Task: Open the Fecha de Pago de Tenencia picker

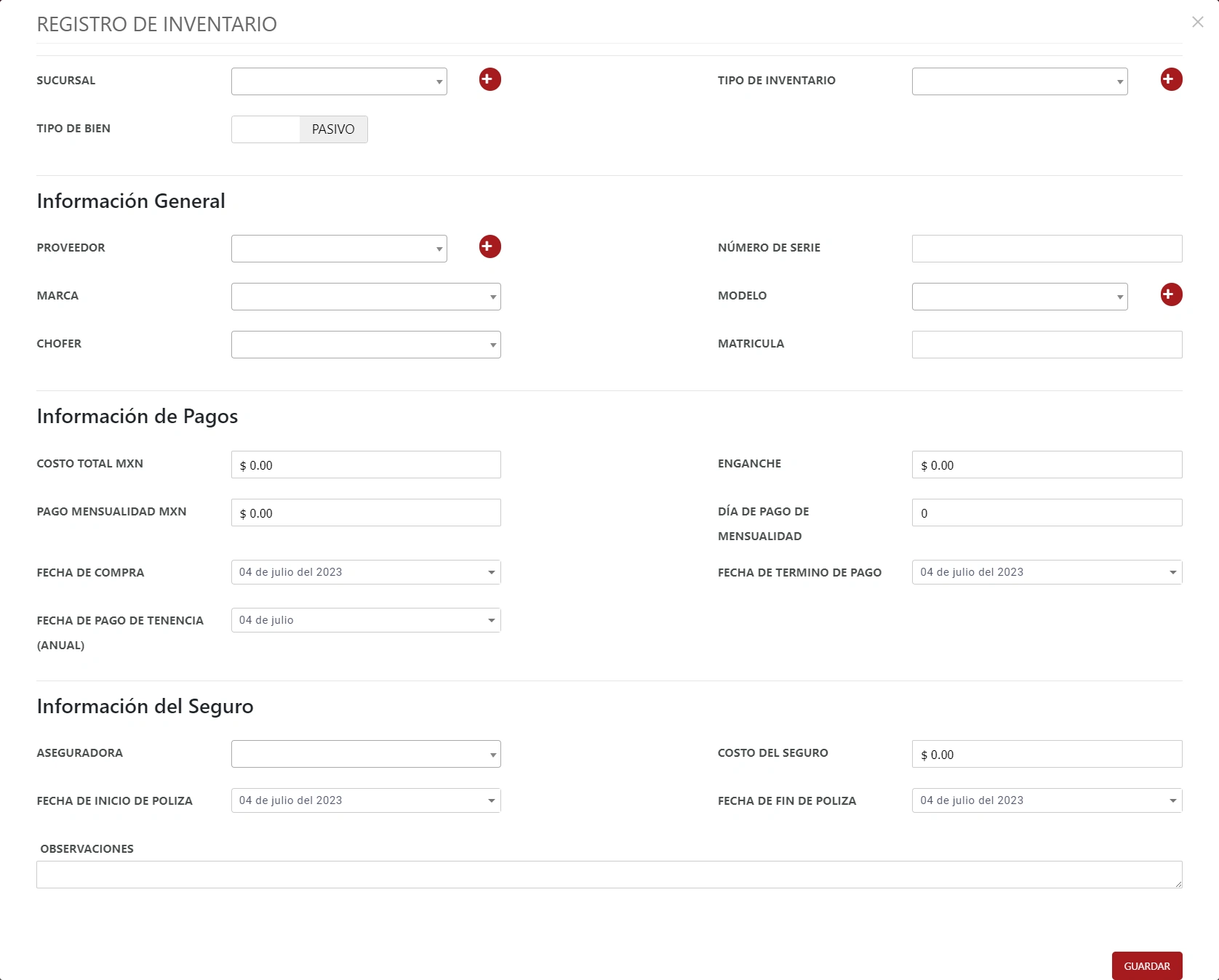Action: pos(366,620)
